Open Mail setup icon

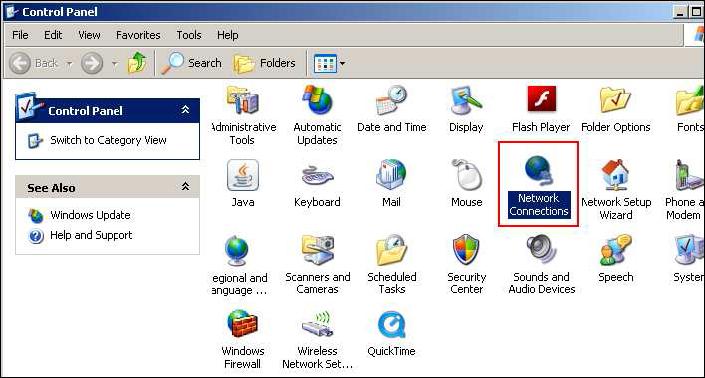391,183
